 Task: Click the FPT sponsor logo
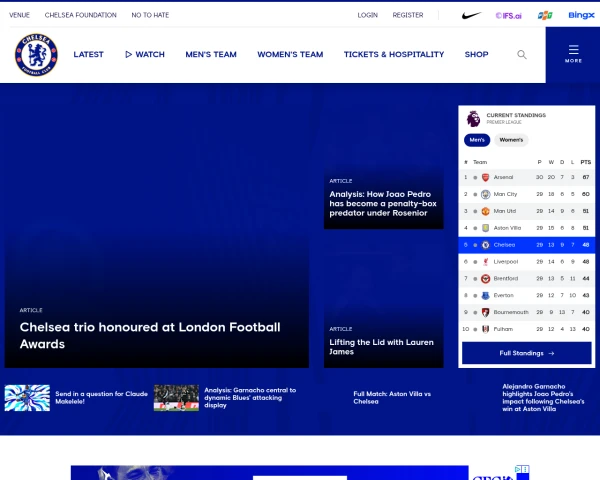coord(545,15)
